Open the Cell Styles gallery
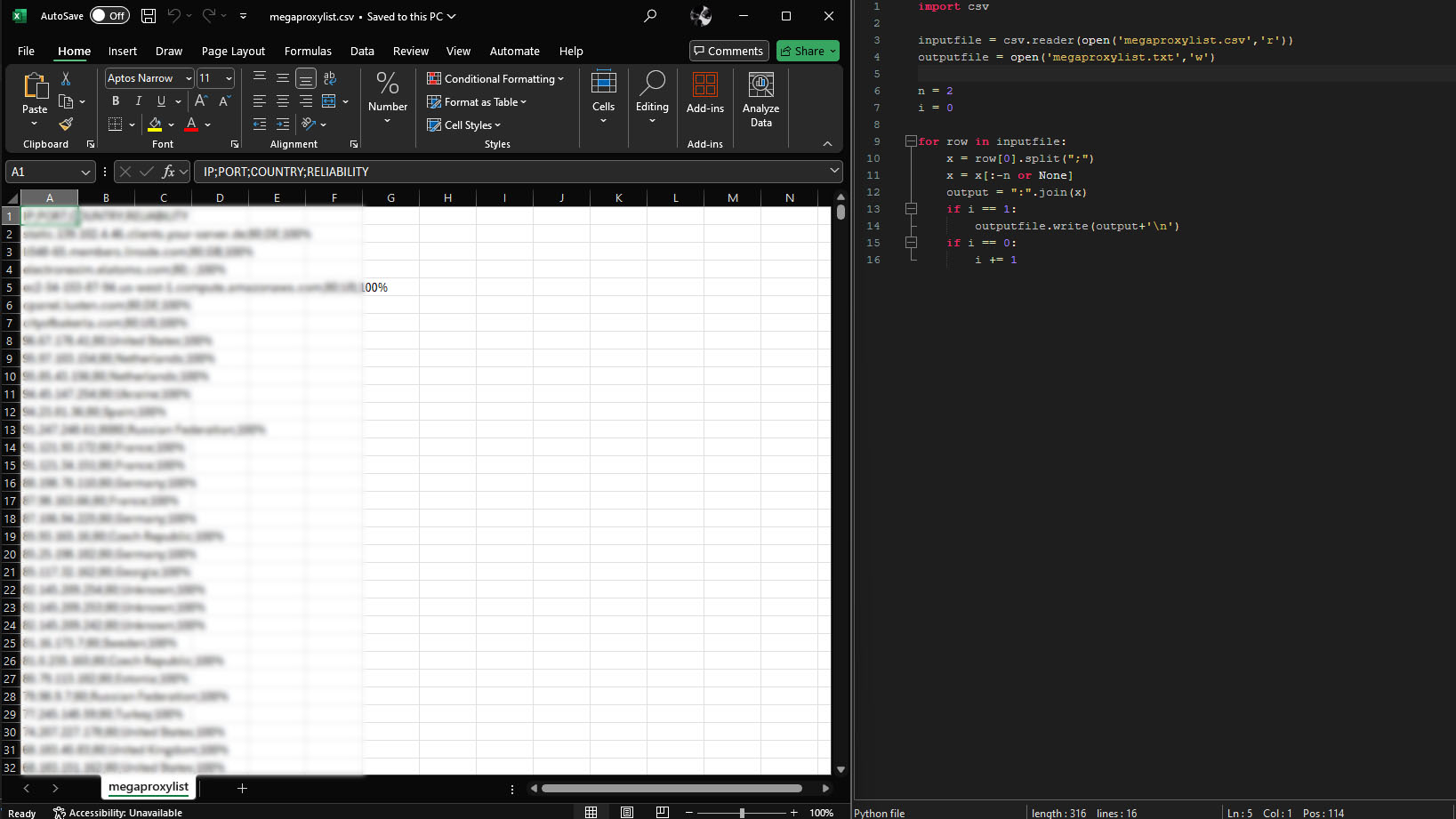Viewport: 1456px width, 819px height. coord(463,124)
